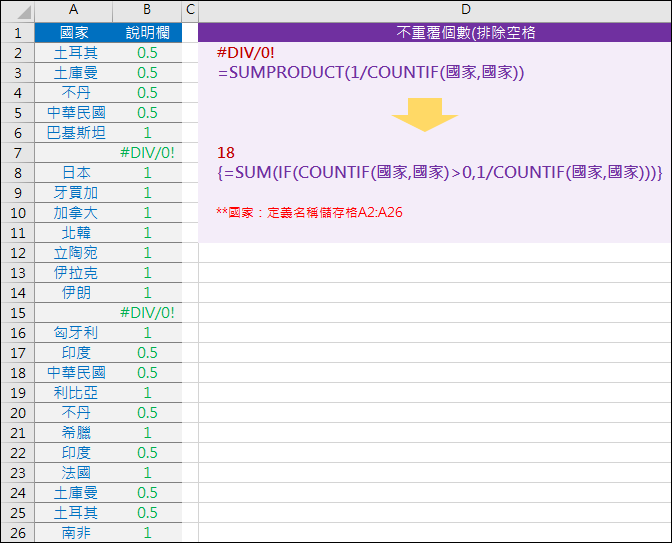Click the 0.5 value in row 2
The image size is (672, 543).
(147, 53)
